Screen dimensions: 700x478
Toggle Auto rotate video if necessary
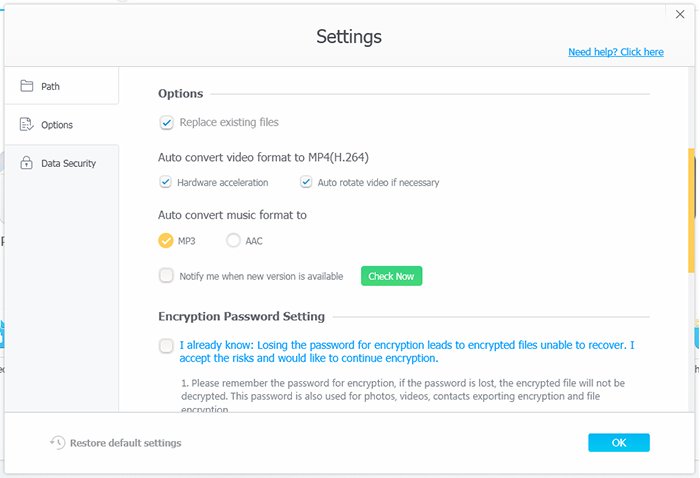[306, 182]
